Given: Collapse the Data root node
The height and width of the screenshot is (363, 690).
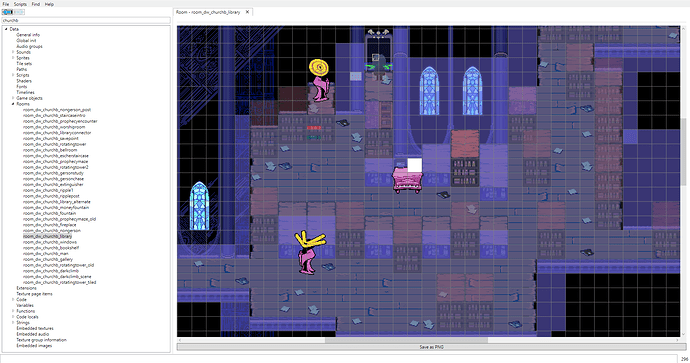Looking at the screenshot, I should (6, 29).
